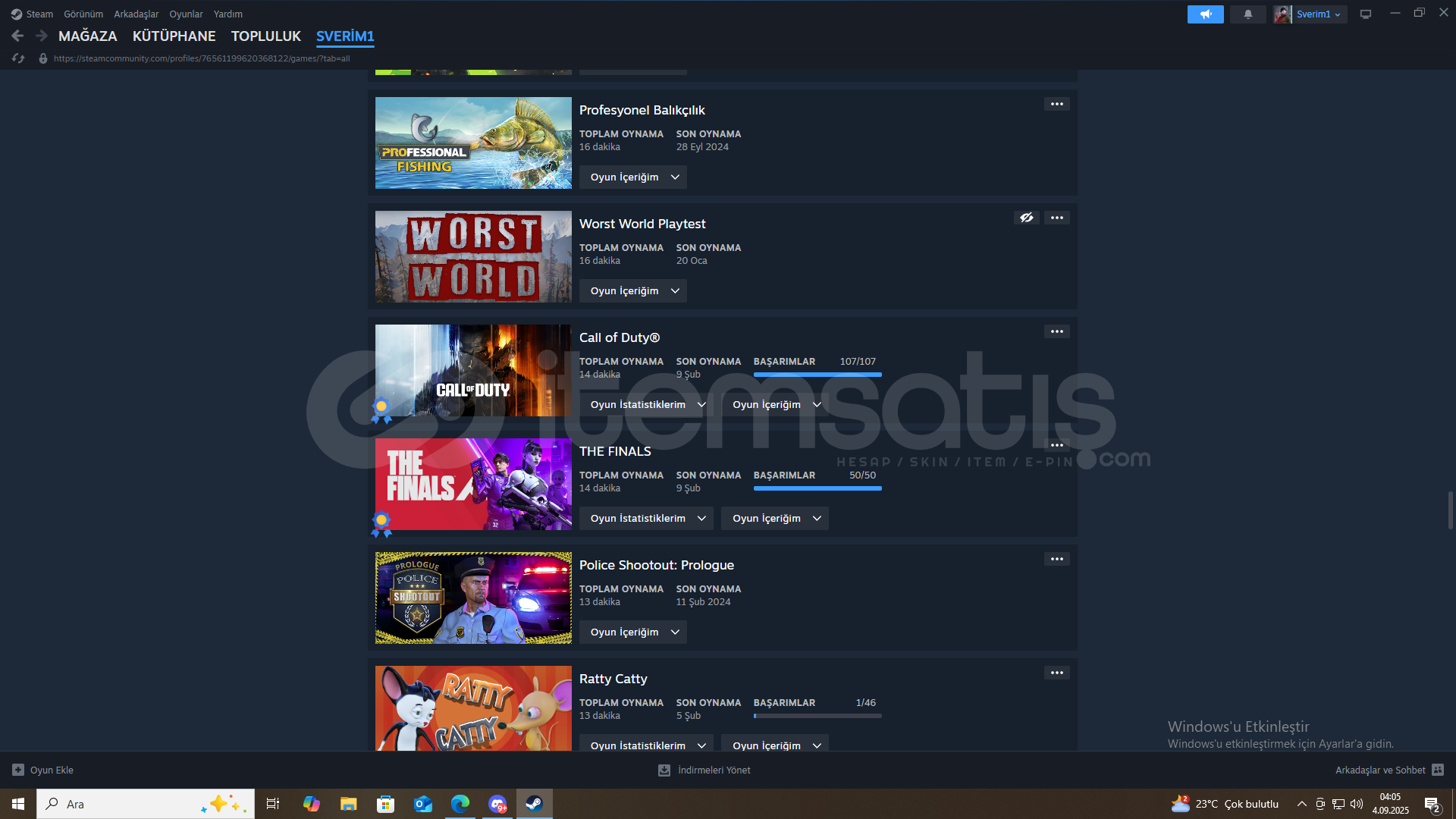Click the Sverim1 profile avatar
The image size is (1456, 819).
[1282, 14]
